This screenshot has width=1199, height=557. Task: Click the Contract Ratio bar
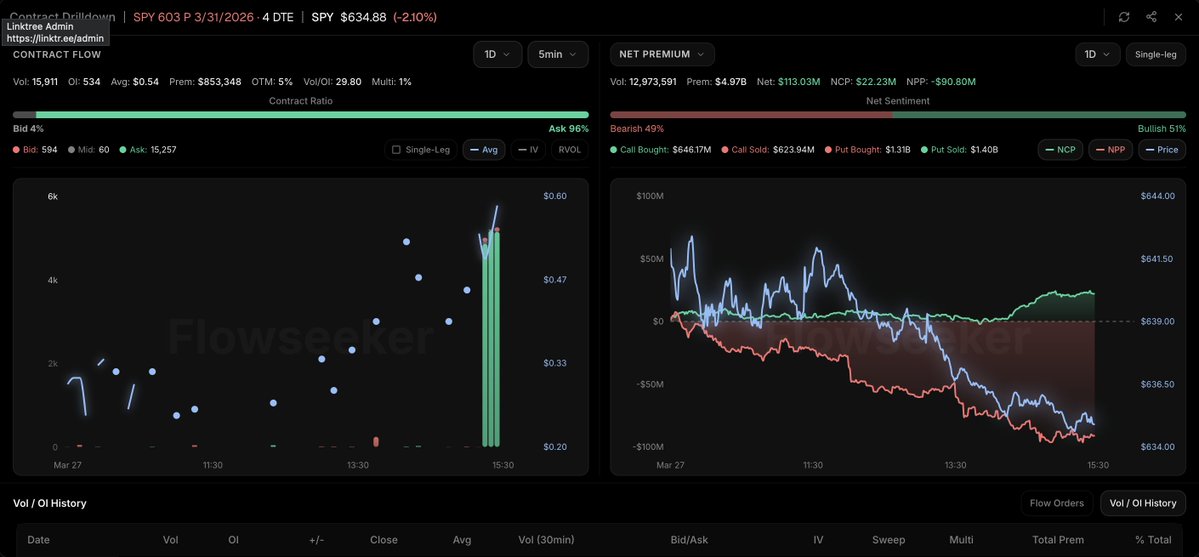pyautogui.click(x=301, y=115)
